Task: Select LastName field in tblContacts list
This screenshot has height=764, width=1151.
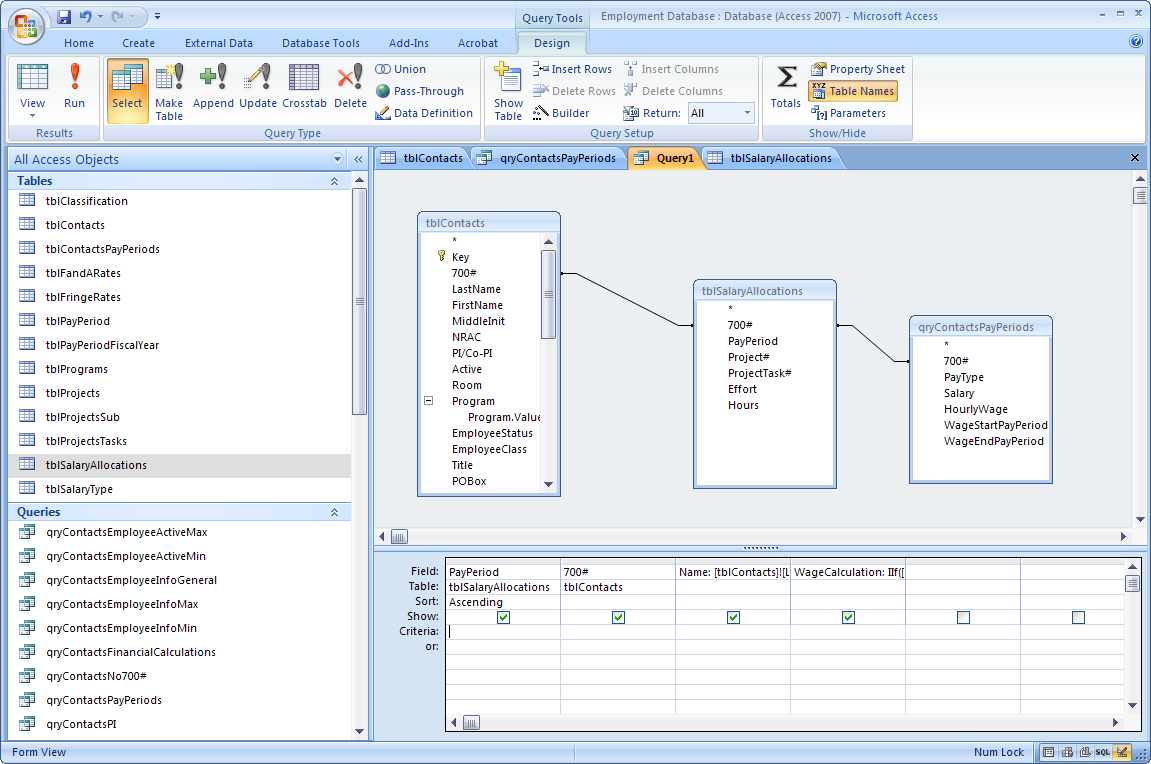Action: point(476,289)
